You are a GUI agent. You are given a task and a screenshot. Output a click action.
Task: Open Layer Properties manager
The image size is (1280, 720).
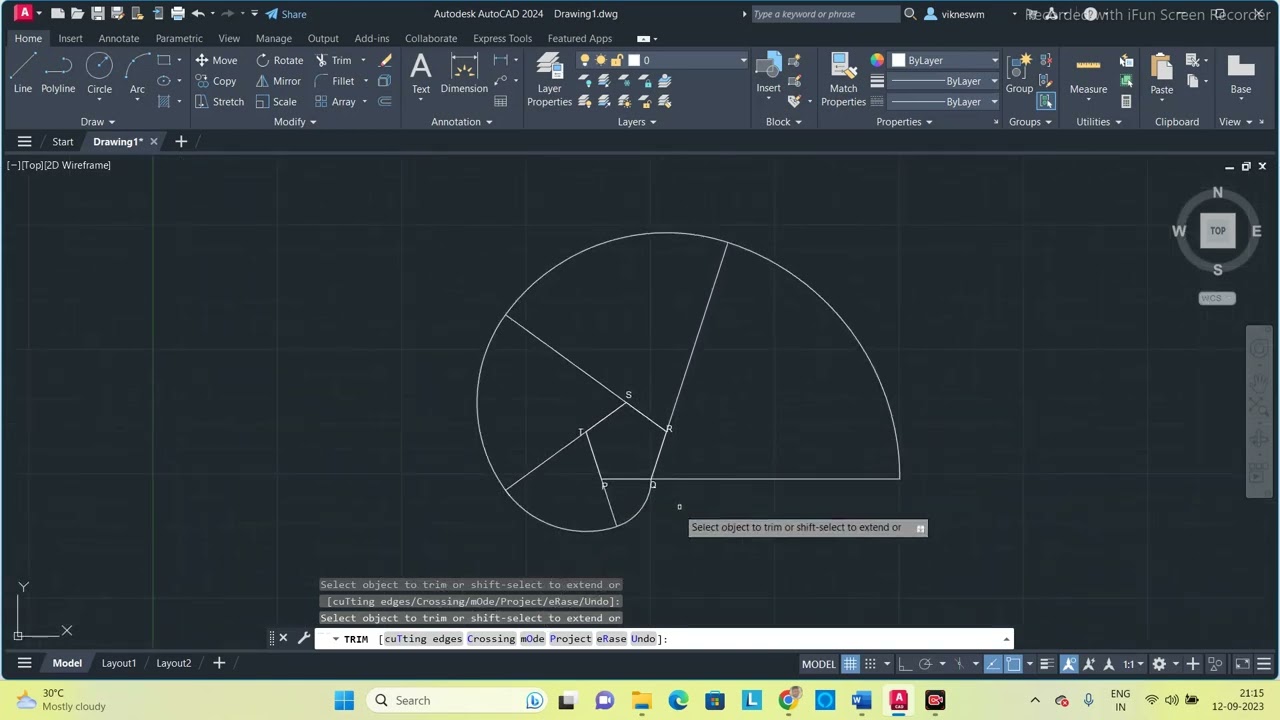point(549,79)
